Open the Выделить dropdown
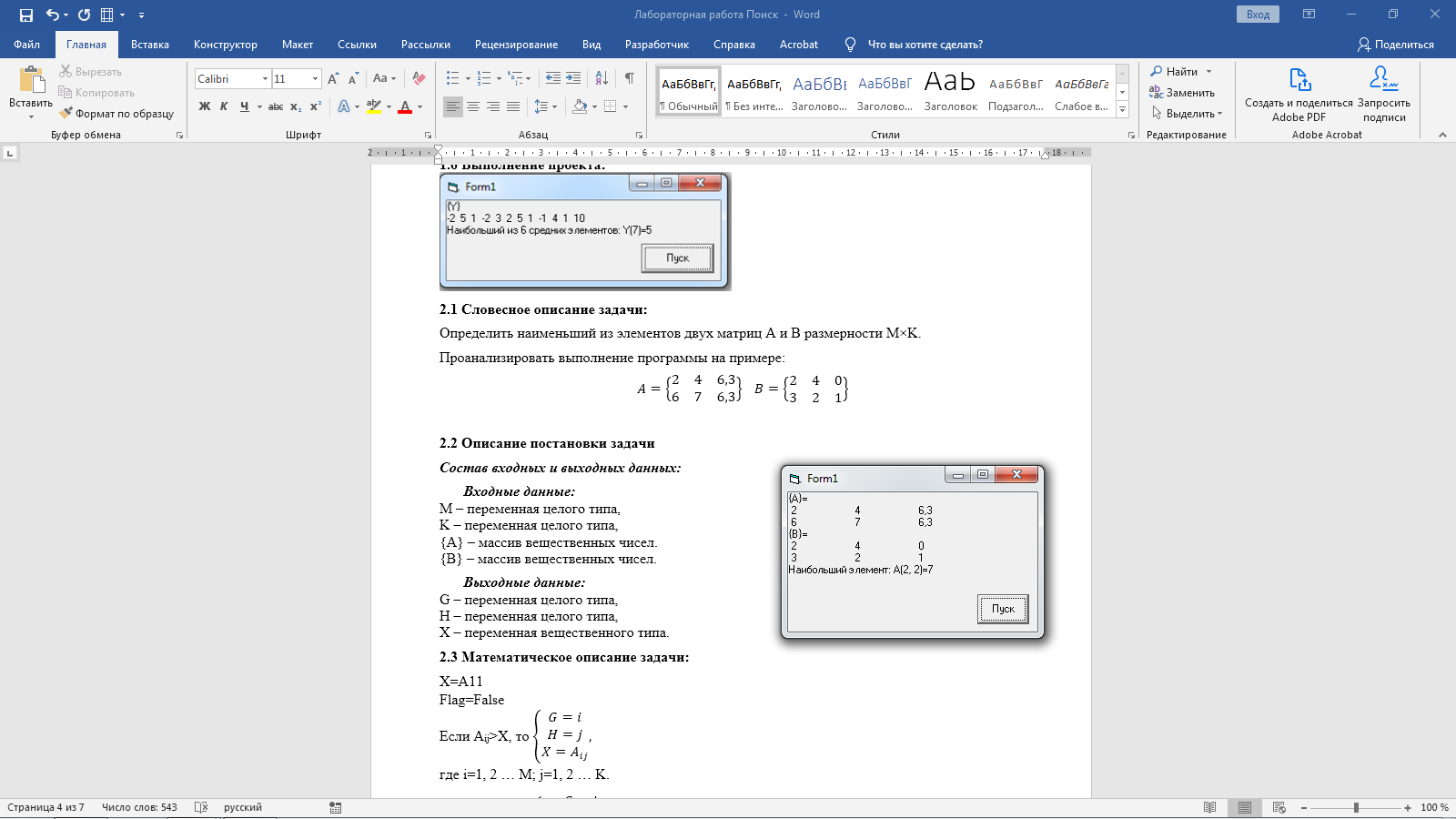1456x819 pixels. (x=1187, y=114)
